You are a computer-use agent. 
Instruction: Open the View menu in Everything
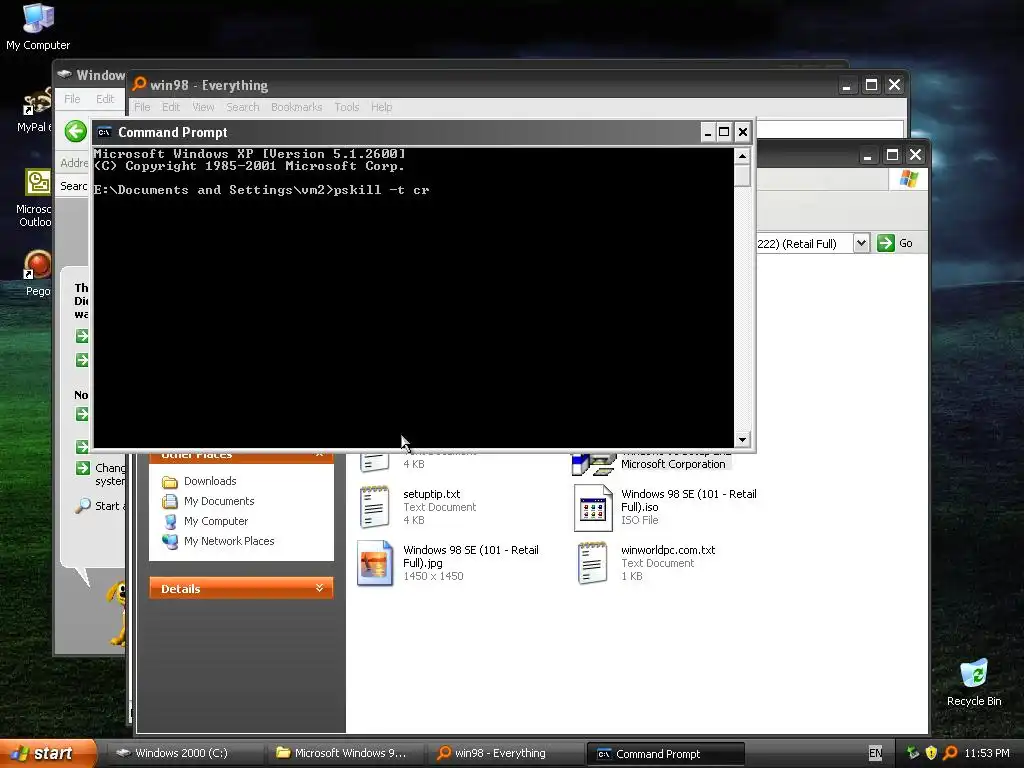pos(203,107)
